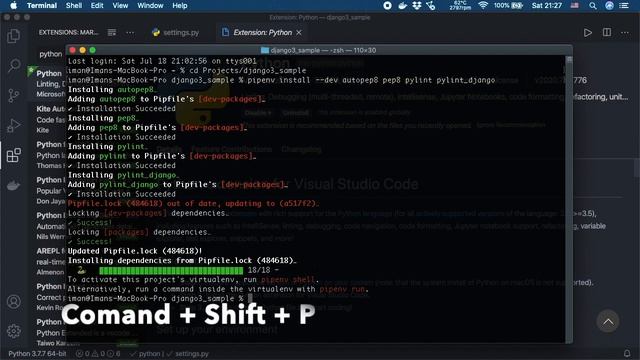640x360 pixels.
Task: Open Source Control view in activity bar
Action: pyautogui.click(x=13, y=96)
